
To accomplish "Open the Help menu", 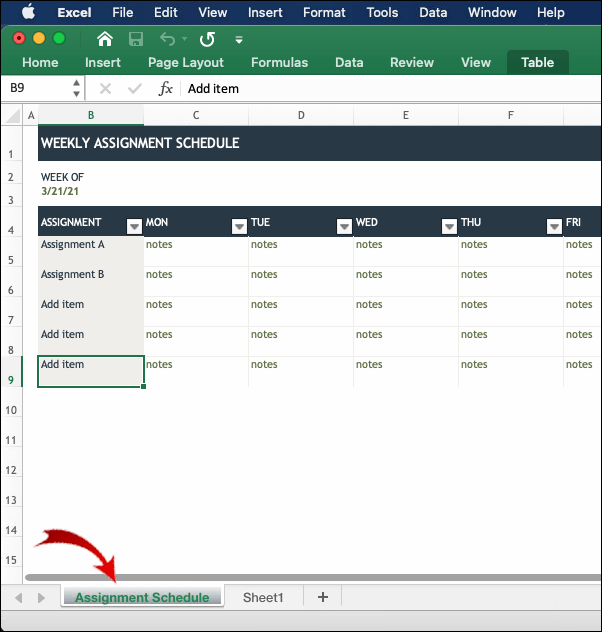I will tap(550, 12).
